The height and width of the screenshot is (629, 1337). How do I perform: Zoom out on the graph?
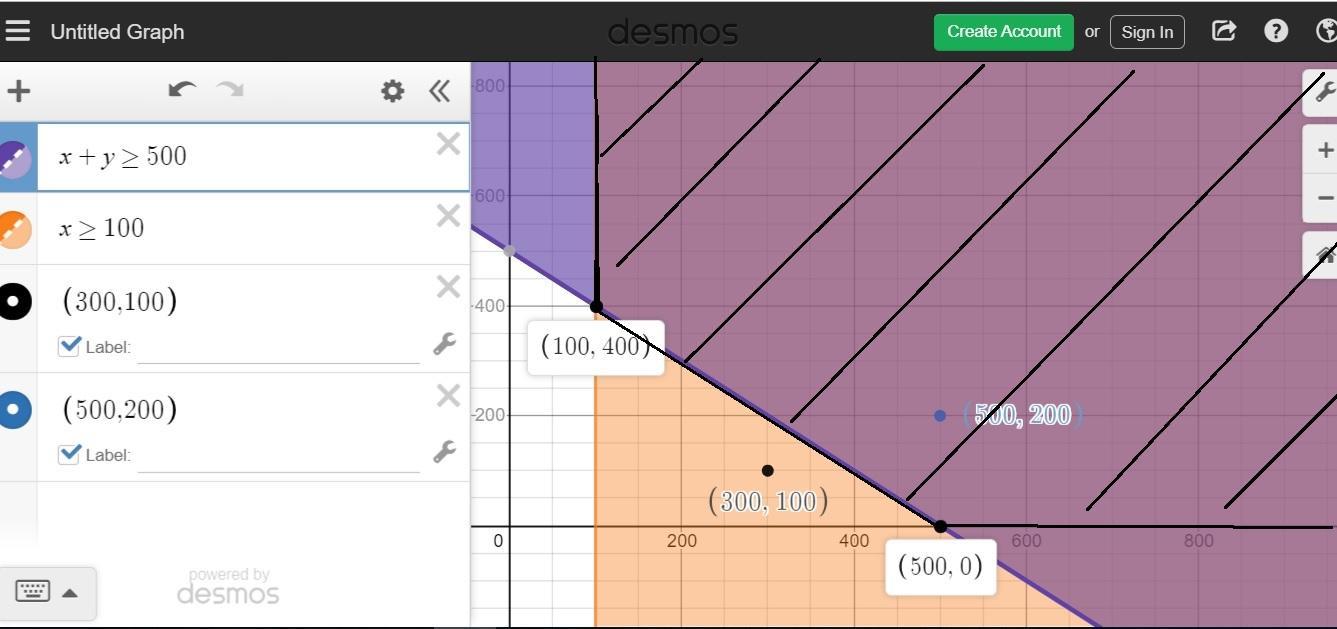point(1323,197)
